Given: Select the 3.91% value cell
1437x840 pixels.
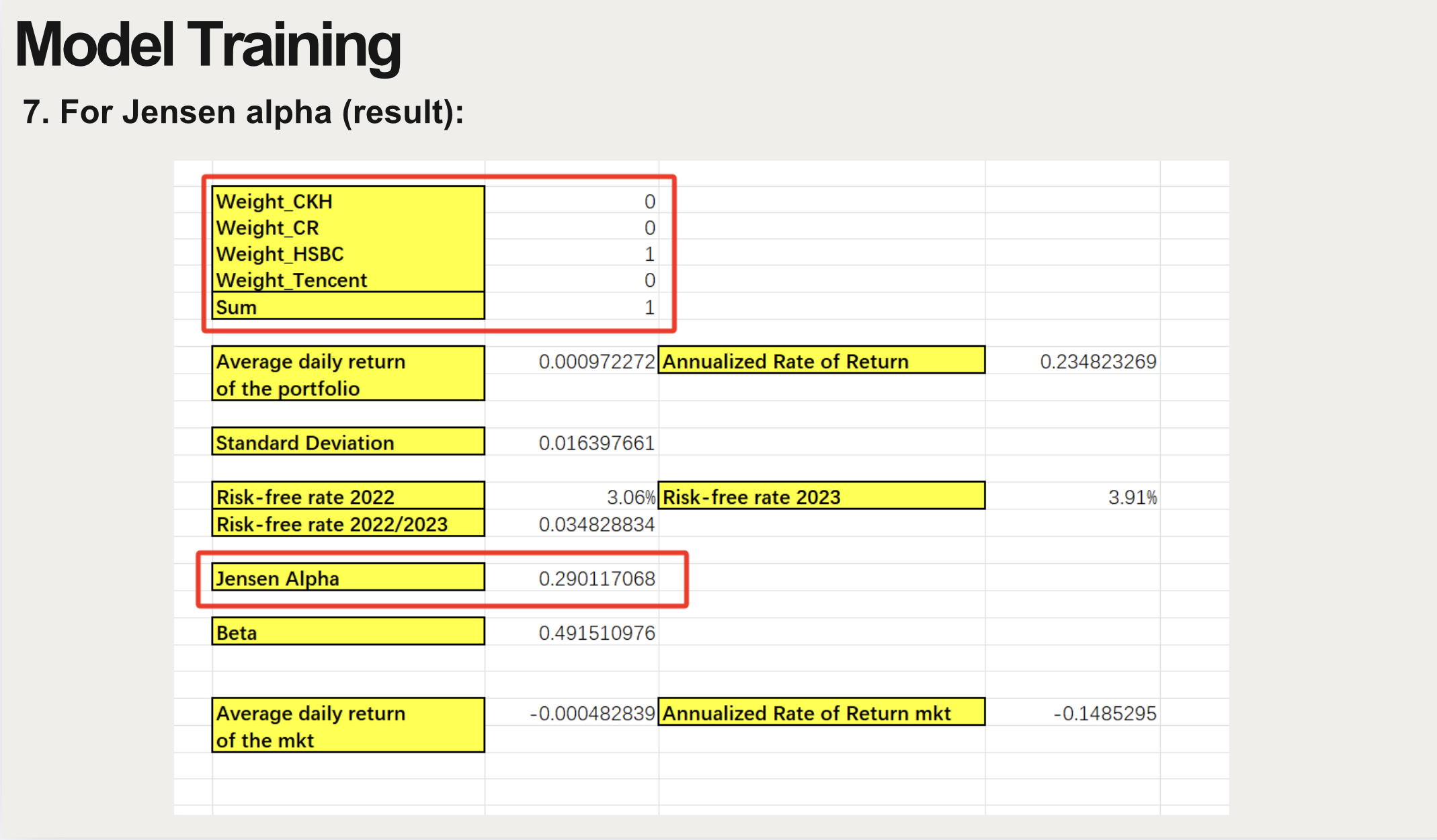Looking at the screenshot, I should pos(1132,497).
